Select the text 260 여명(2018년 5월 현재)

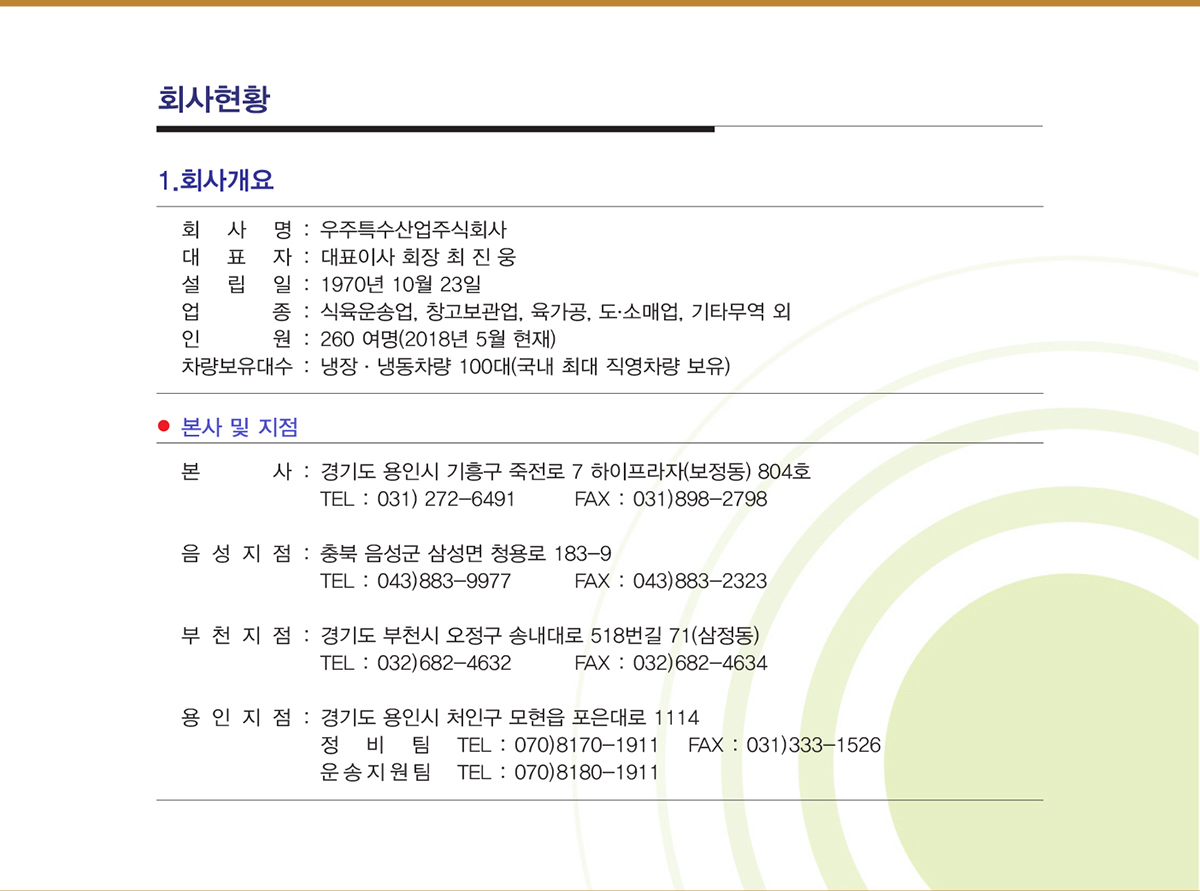click(x=437, y=341)
